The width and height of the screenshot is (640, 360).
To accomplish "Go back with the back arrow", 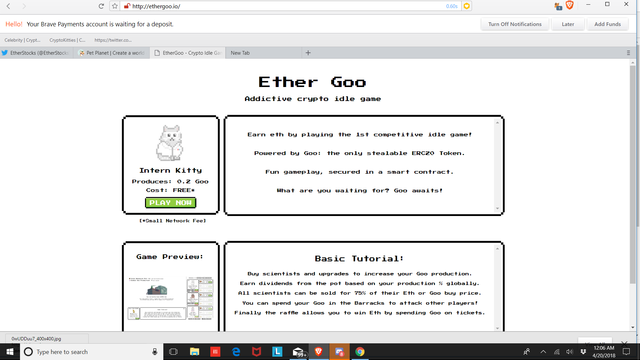I will pos(8,6).
